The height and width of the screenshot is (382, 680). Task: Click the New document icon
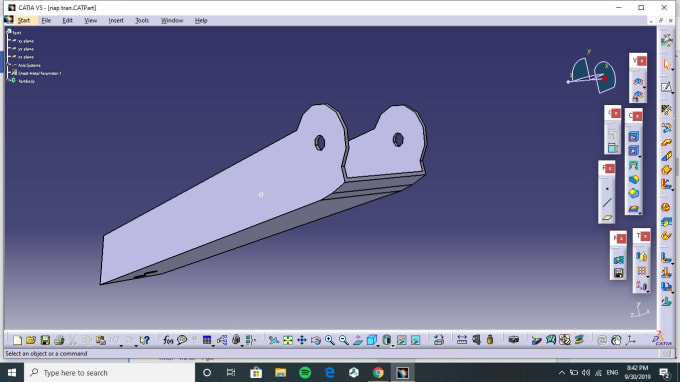(17, 340)
